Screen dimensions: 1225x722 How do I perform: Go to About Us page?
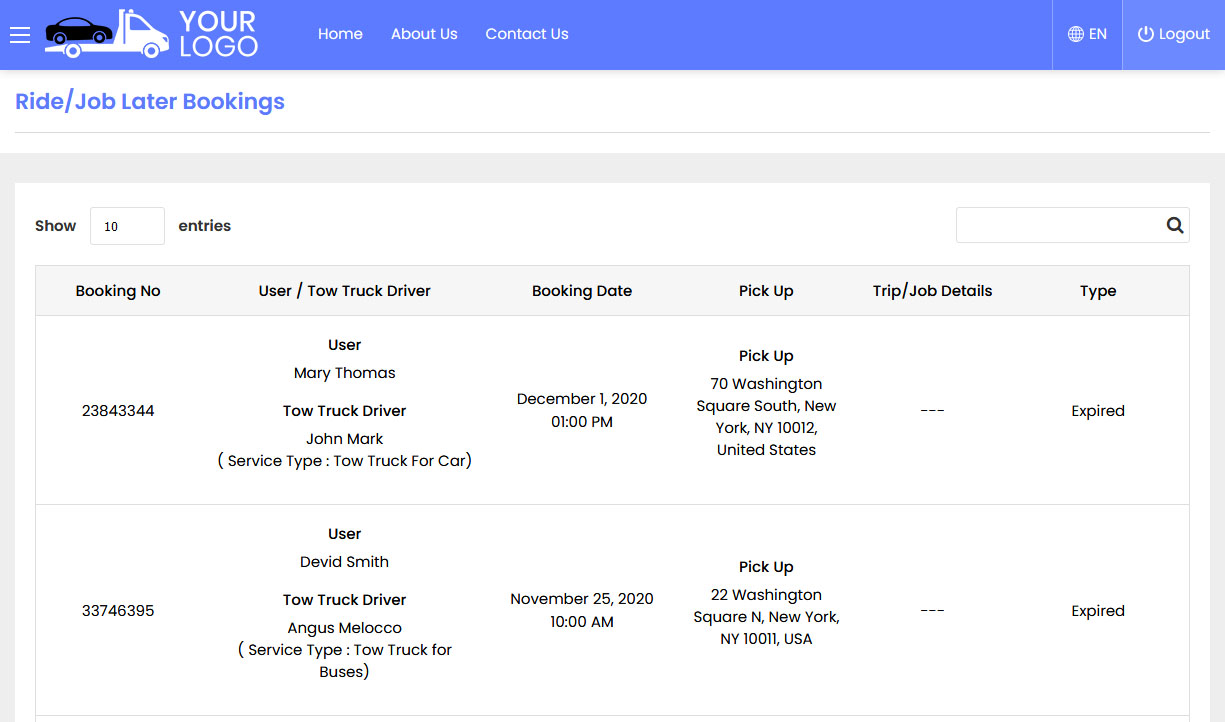pyautogui.click(x=424, y=34)
